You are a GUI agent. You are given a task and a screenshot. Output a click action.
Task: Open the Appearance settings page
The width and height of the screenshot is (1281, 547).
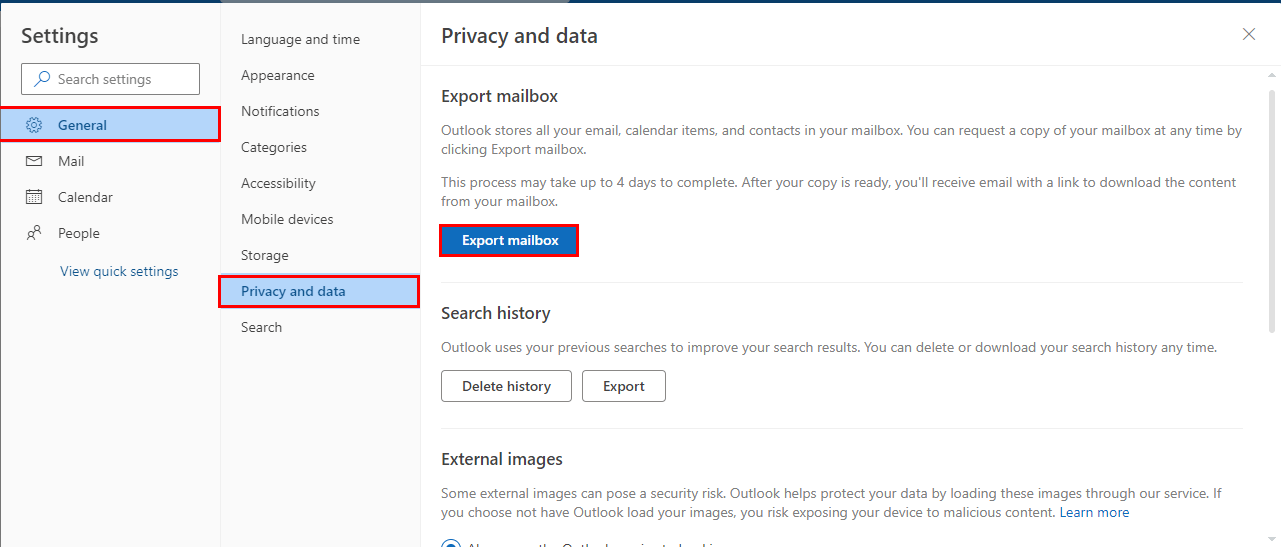[x=277, y=75]
